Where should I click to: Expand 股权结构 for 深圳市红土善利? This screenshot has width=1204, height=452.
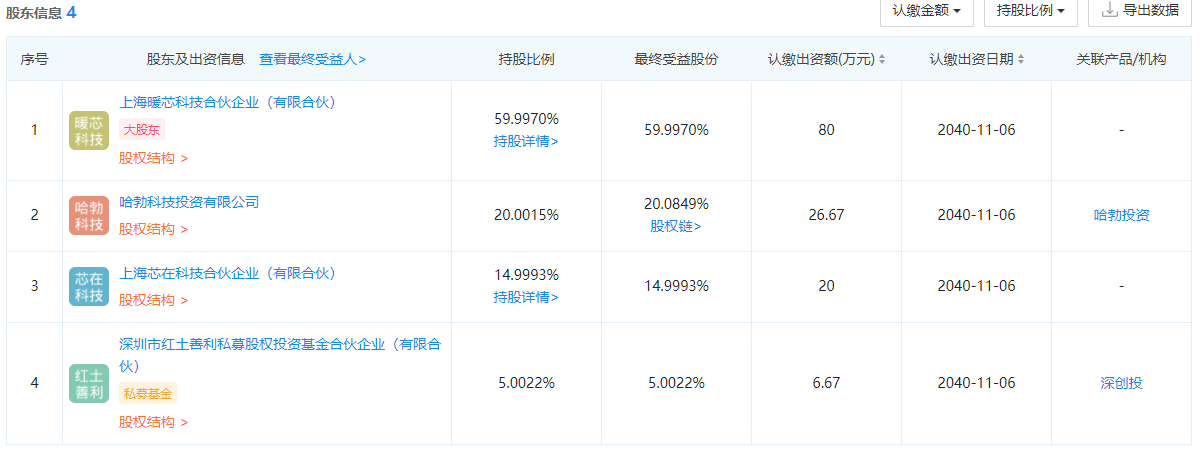(153, 422)
